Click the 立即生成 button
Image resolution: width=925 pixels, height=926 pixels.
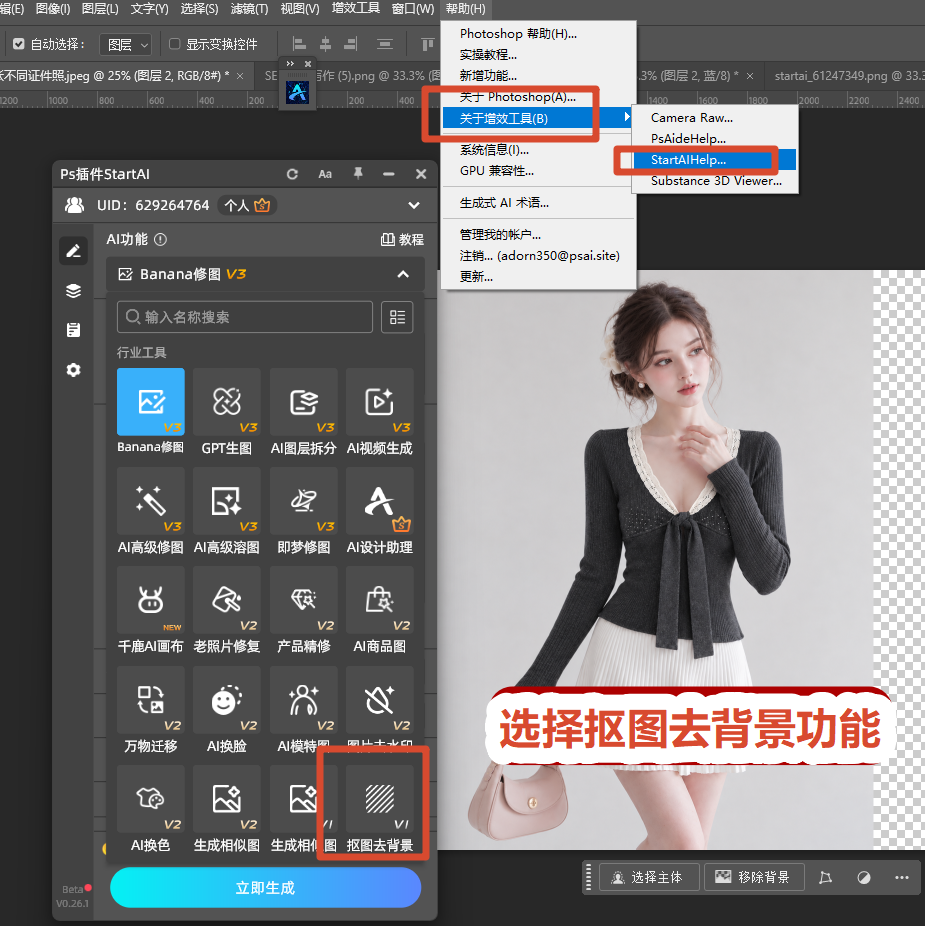pos(265,888)
